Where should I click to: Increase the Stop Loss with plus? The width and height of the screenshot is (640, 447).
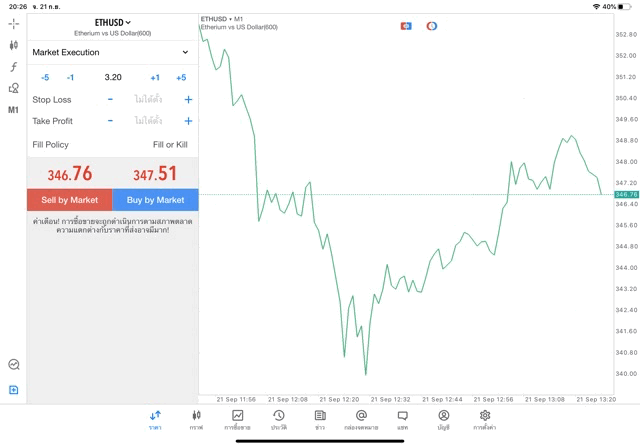tap(188, 100)
